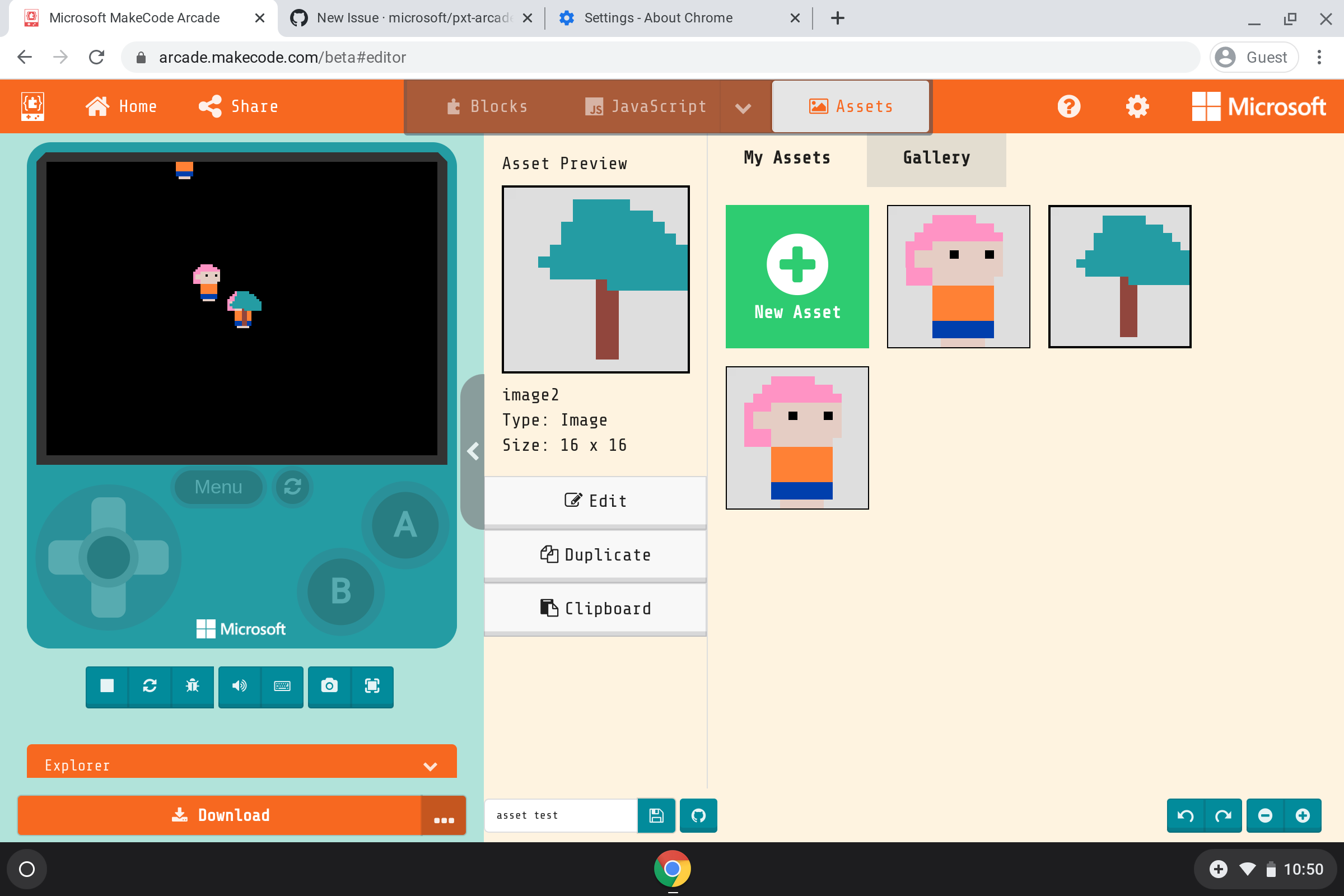
Task: Switch to the Gallery tab
Action: pos(935,158)
